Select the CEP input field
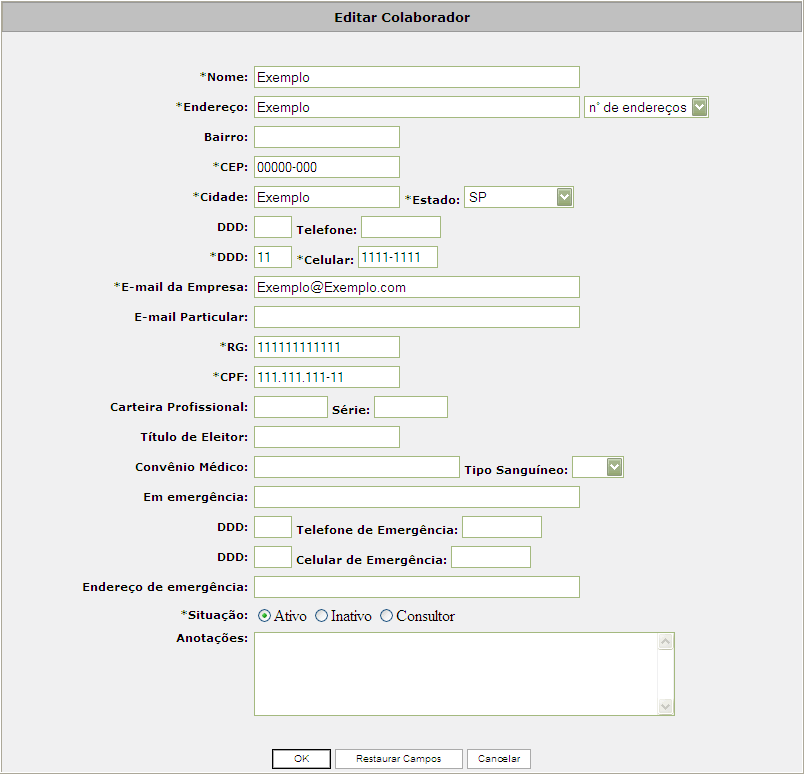804x774 pixels. (x=327, y=167)
